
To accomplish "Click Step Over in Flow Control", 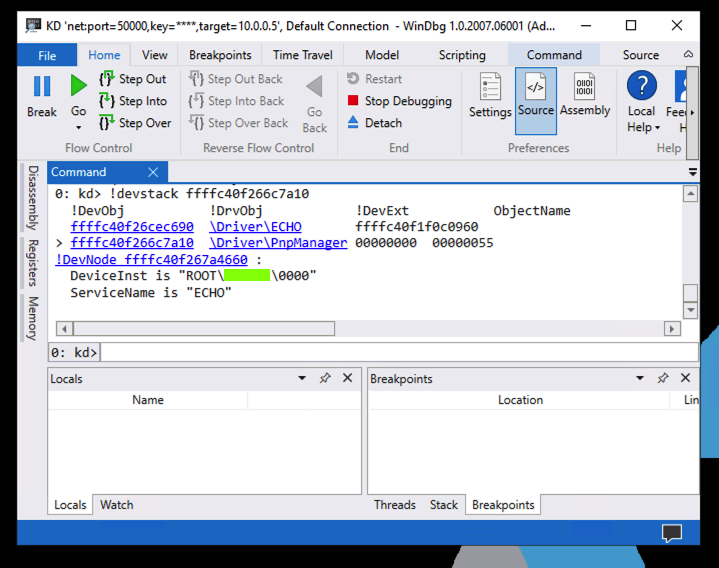I will [x=135, y=123].
